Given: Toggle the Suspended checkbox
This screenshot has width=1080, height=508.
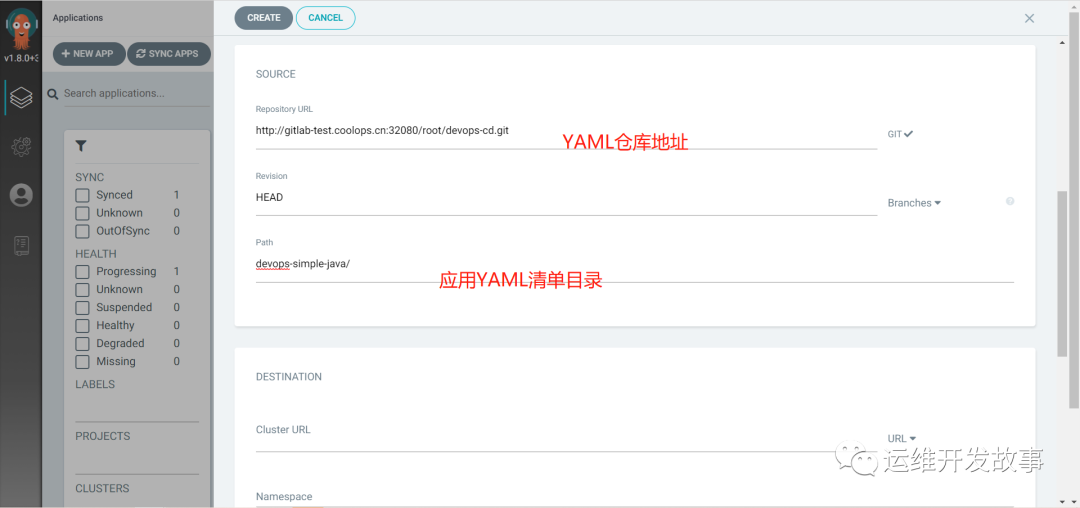Looking at the screenshot, I should coord(83,308).
